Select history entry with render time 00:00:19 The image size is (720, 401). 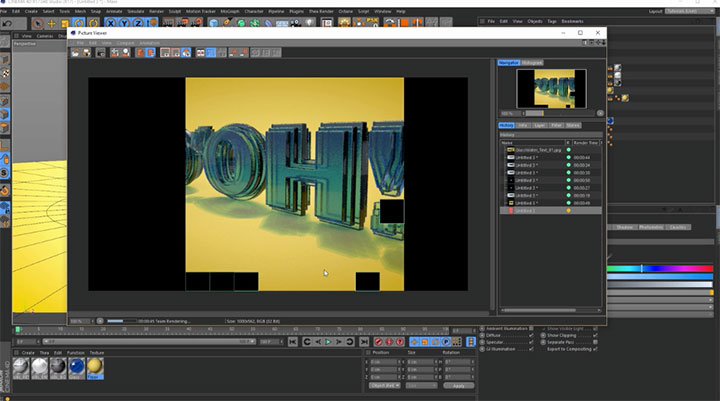pyautogui.click(x=551, y=196)
